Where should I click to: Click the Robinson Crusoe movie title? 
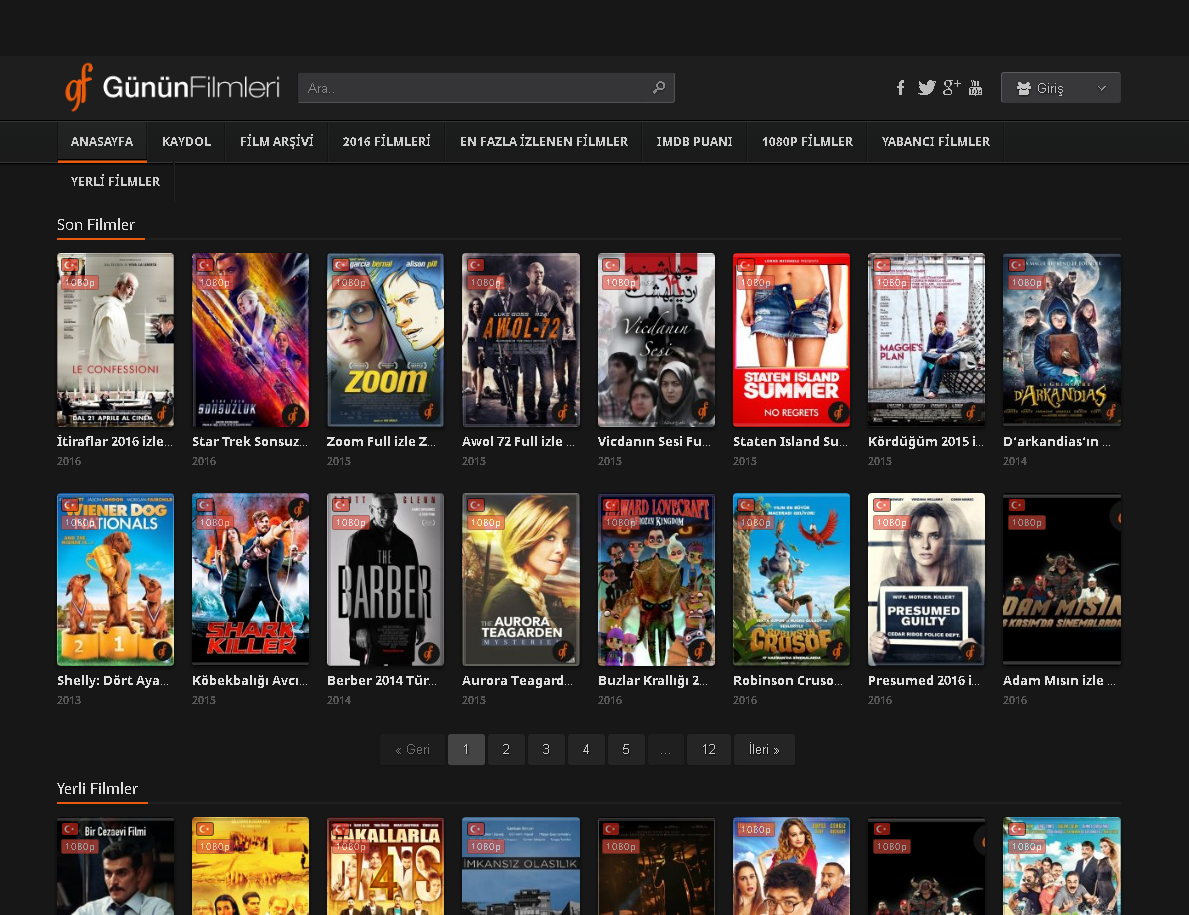(791, 680)
